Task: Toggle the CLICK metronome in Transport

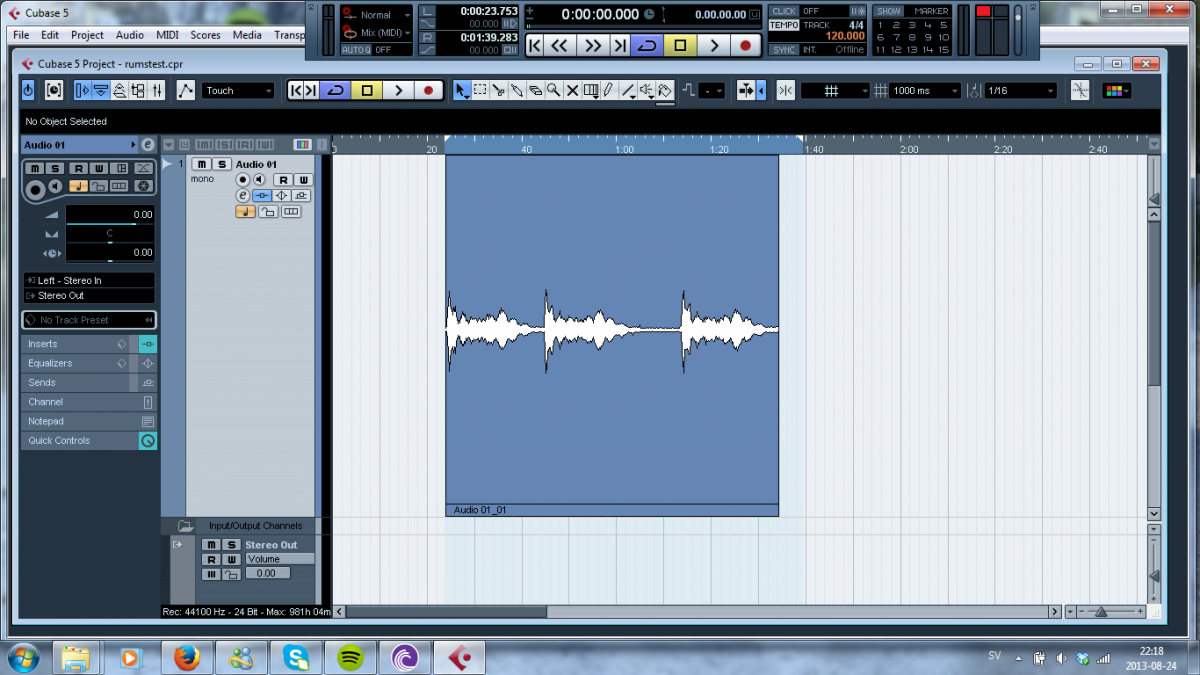Action: [784, 12]
